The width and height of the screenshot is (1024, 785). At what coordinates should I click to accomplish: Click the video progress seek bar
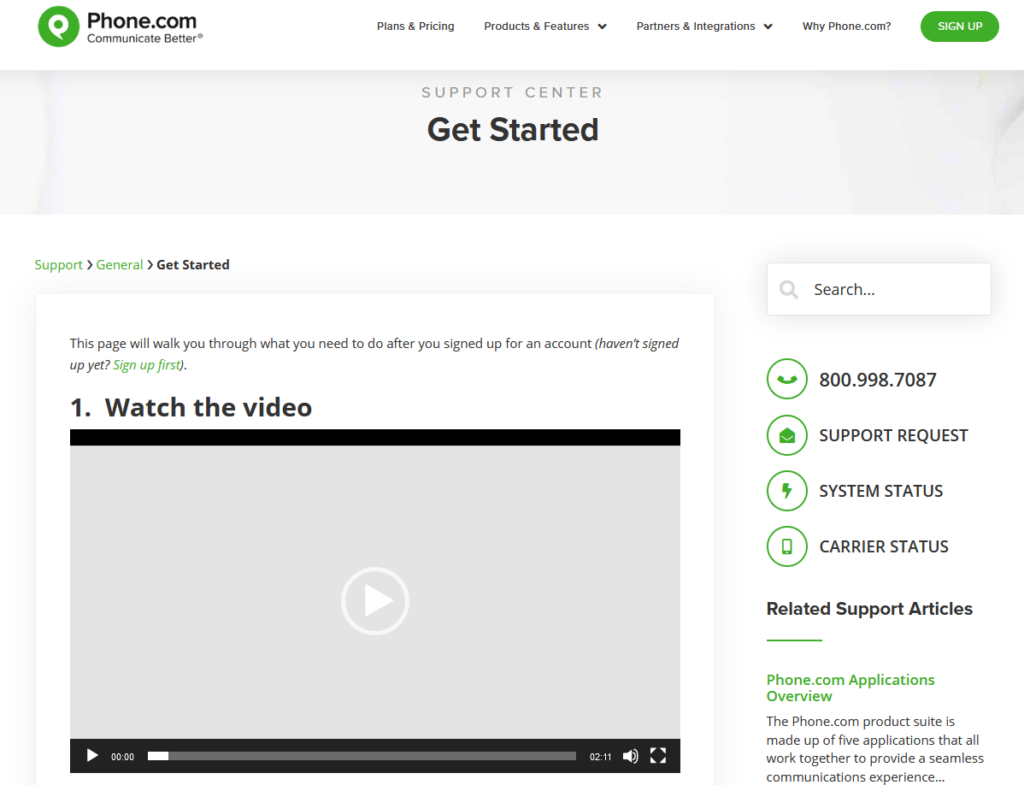tap(362, 756)
